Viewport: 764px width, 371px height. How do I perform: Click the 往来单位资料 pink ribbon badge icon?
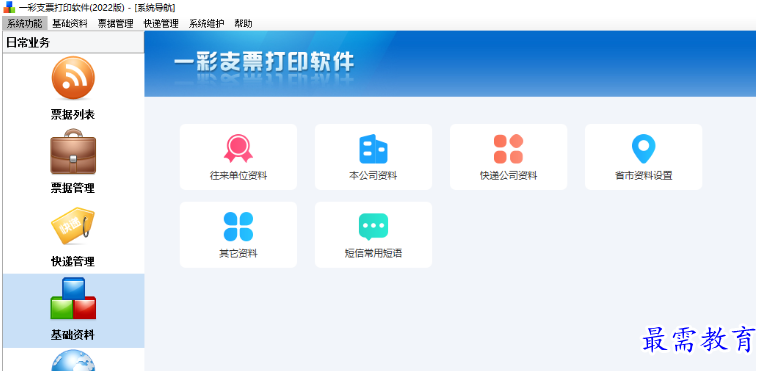pos(238,149)
